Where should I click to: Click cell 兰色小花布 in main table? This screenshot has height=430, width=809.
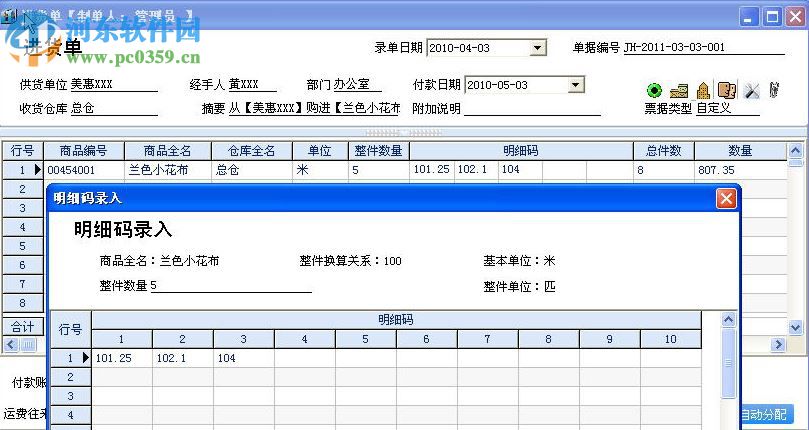pos(168,170)
